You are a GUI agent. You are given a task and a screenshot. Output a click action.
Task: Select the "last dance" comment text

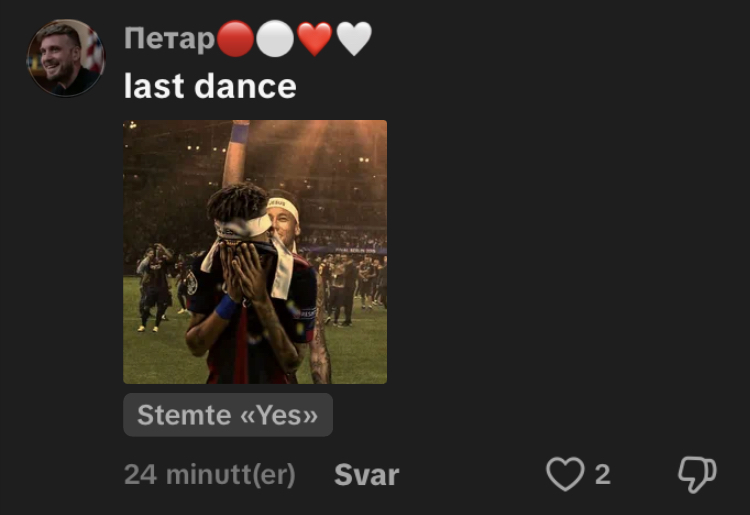tap(210, 86)
